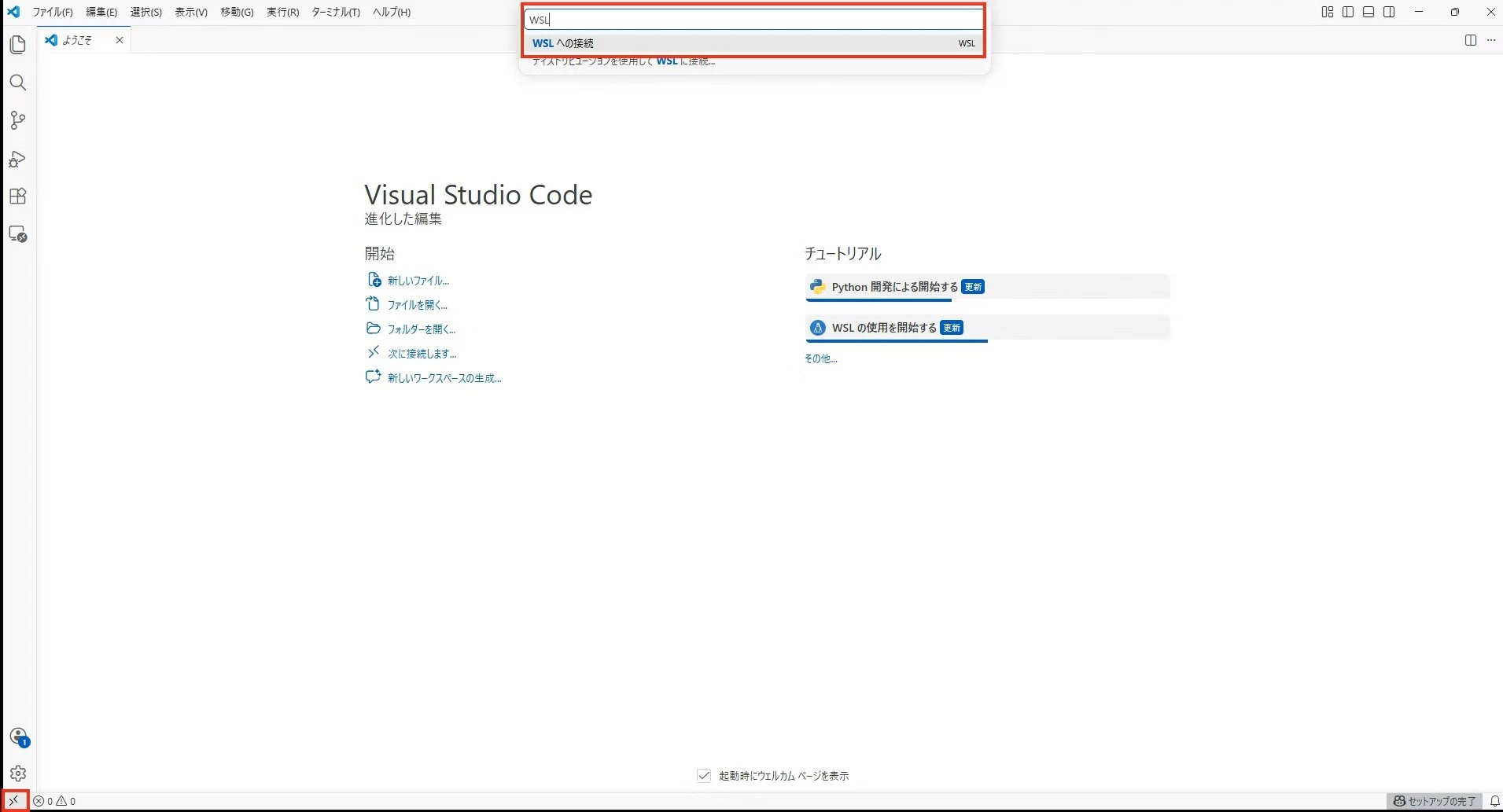
Task: Uncheck 起動時にウェルカム ページを表示 checkbox
Action: point(704,776)
